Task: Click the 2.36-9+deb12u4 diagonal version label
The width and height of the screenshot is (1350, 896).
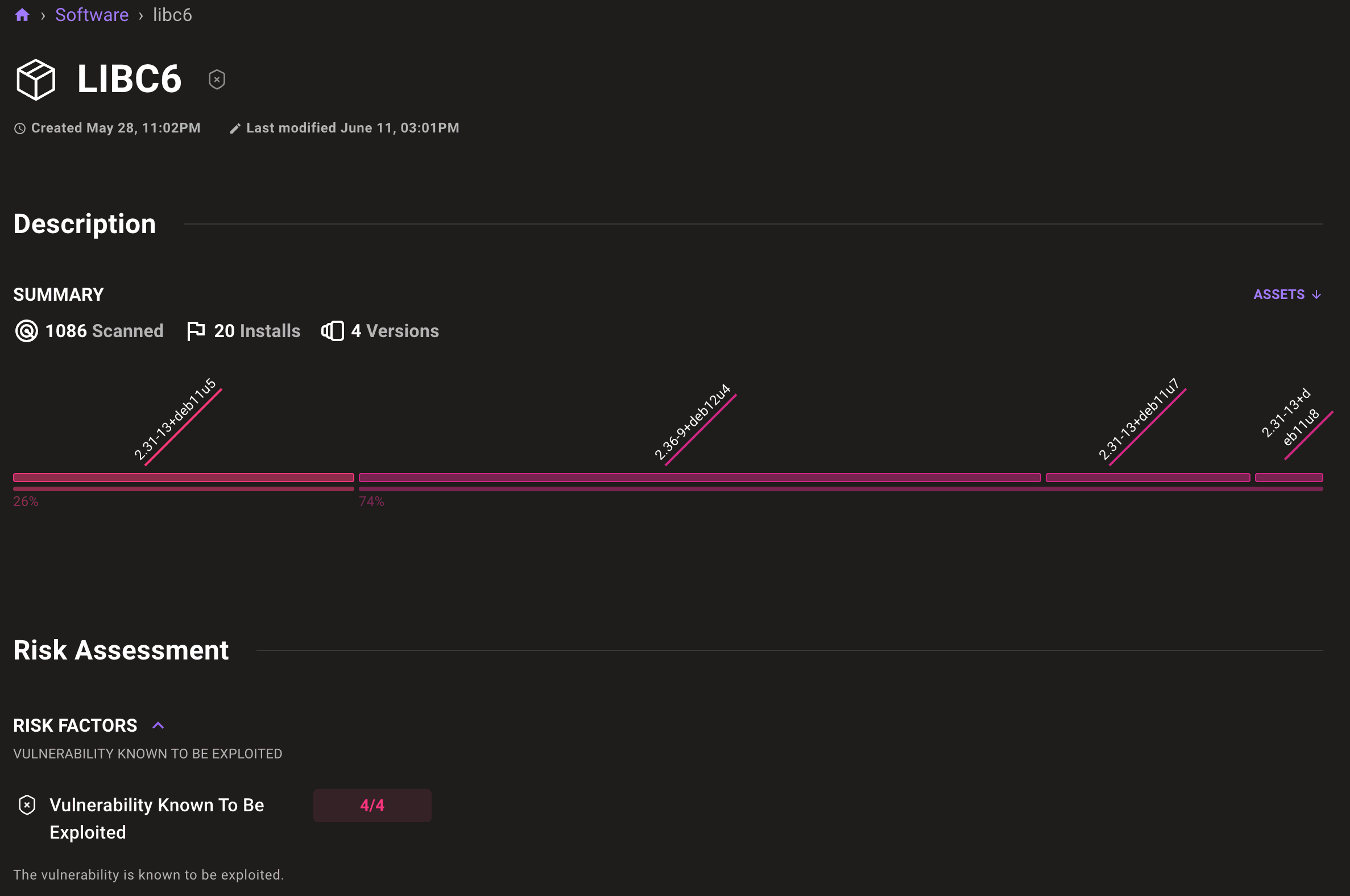Action: 693,422
